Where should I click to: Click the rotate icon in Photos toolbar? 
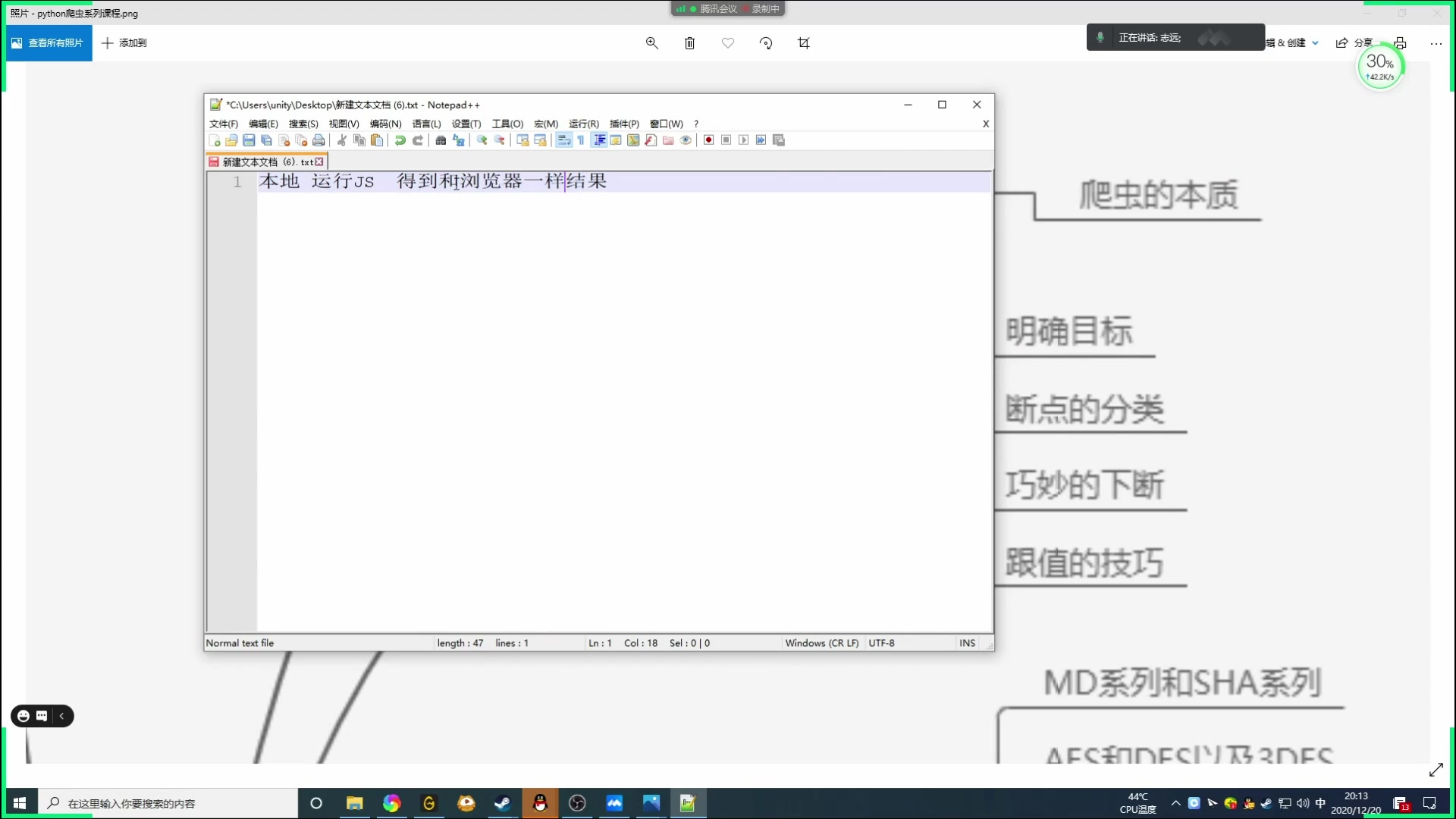click(x=766, y=43)
